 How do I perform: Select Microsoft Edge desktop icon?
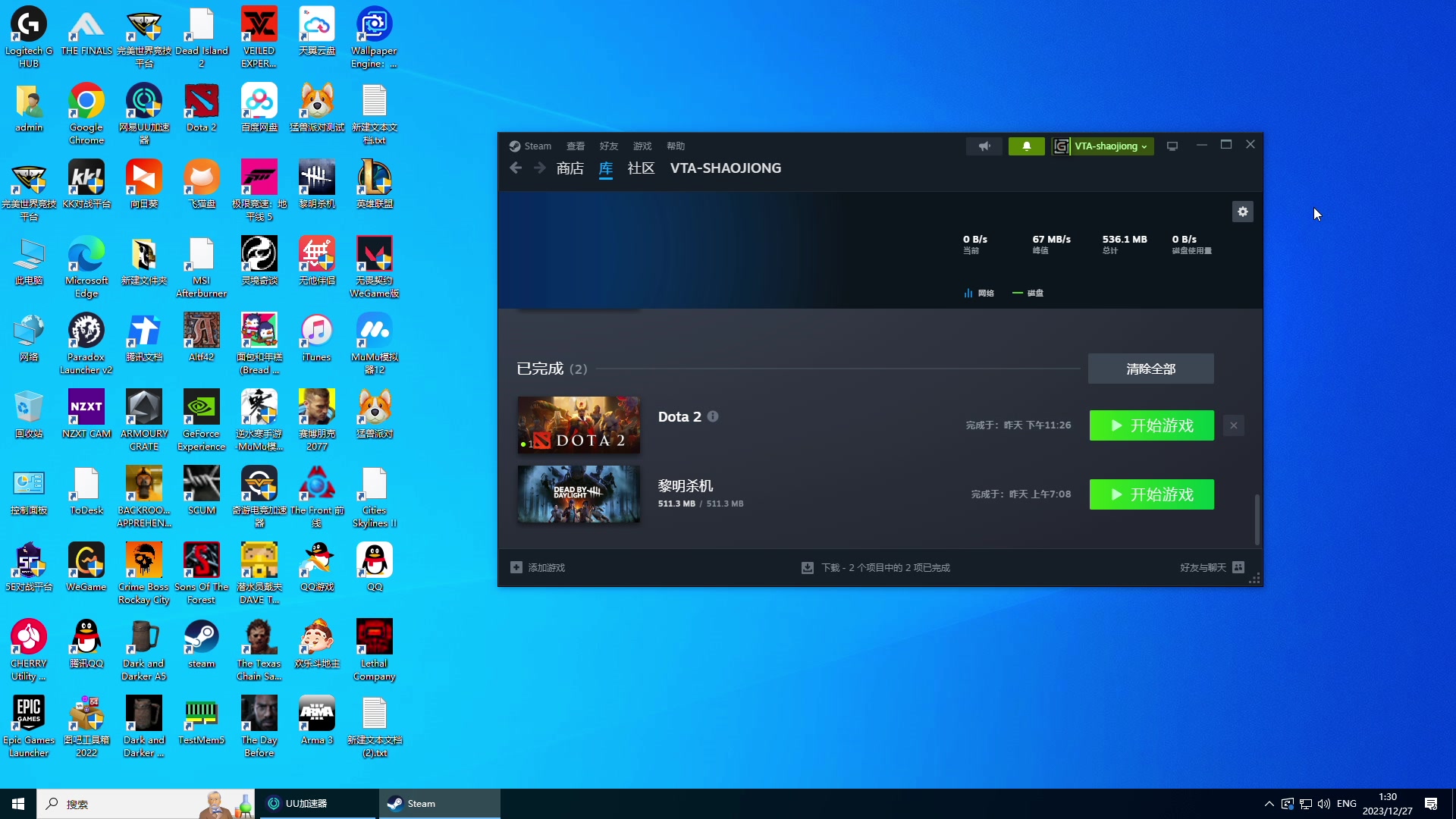coord(86,268)
